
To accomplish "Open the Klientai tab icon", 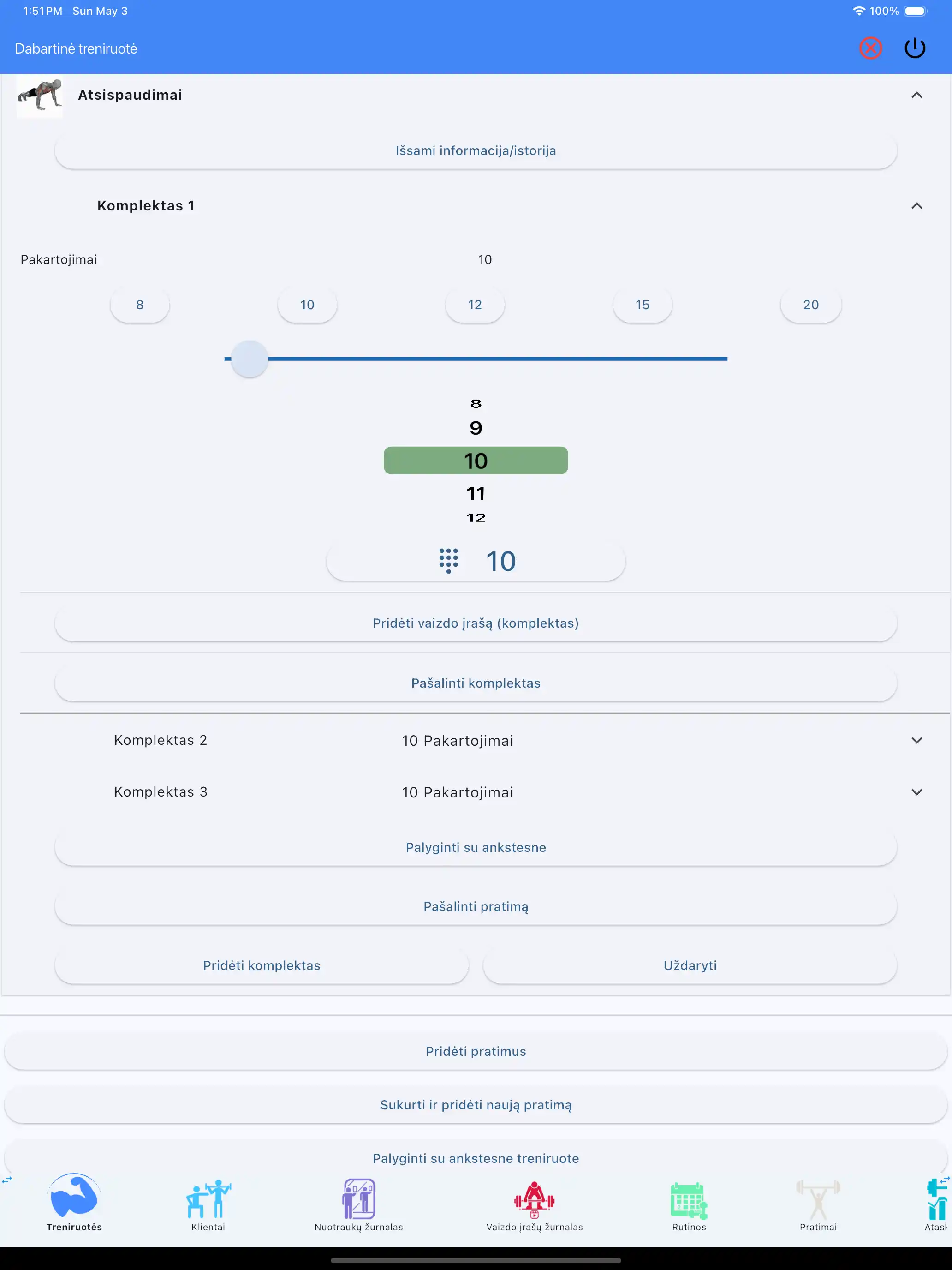I will click(208, 1199).
